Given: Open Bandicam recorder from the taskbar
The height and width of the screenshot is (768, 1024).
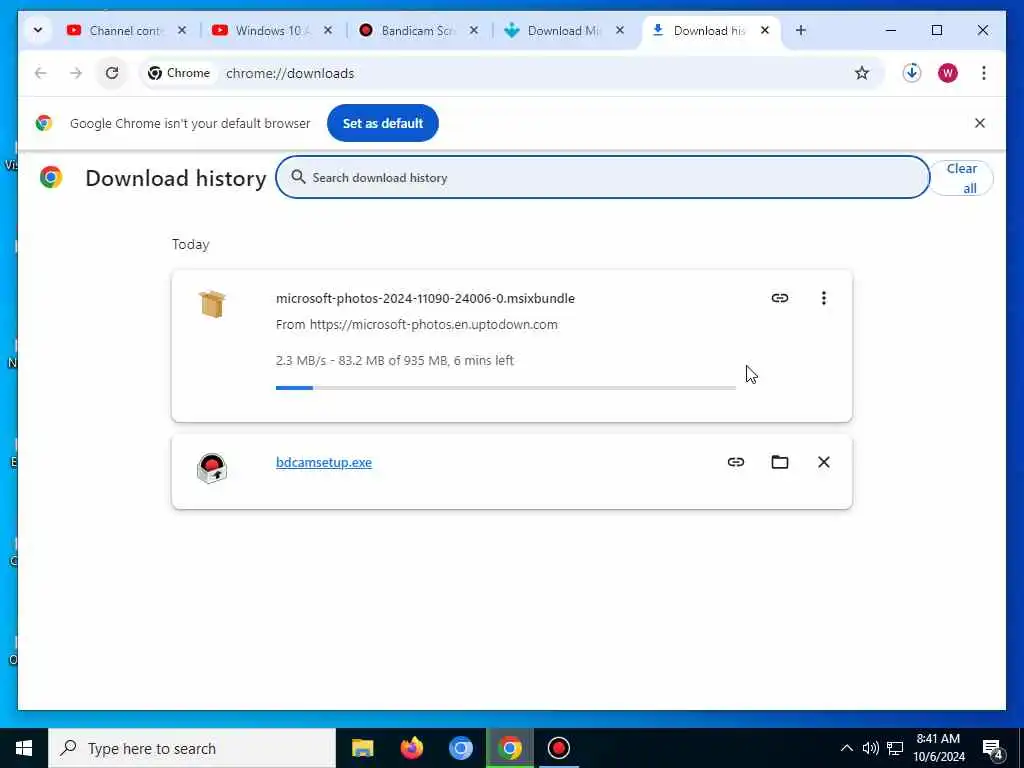Looking at the screenshot, I should (558, 748).
